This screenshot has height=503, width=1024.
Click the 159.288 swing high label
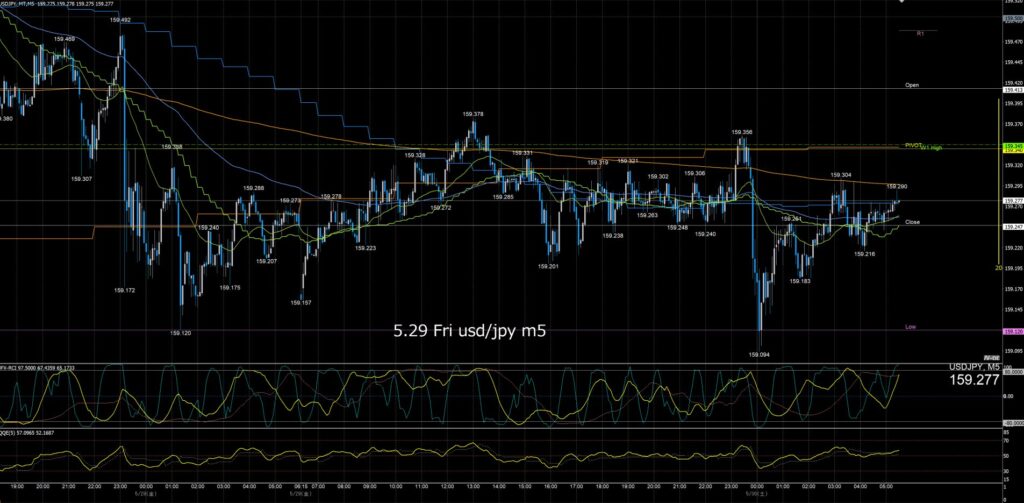(x=253, y=188)
